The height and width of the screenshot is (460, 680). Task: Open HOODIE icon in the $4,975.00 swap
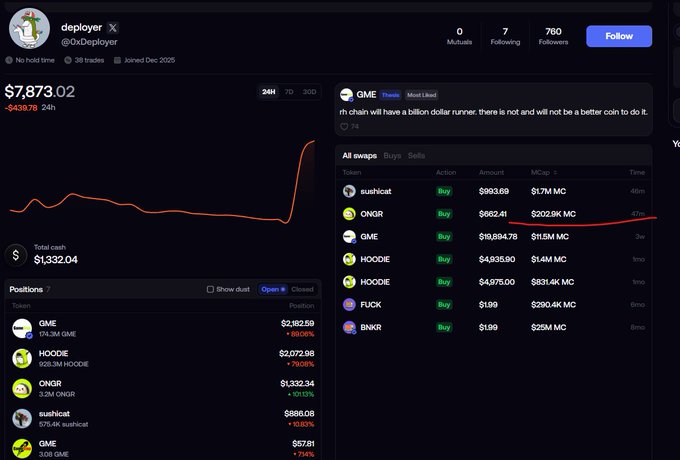349,282
